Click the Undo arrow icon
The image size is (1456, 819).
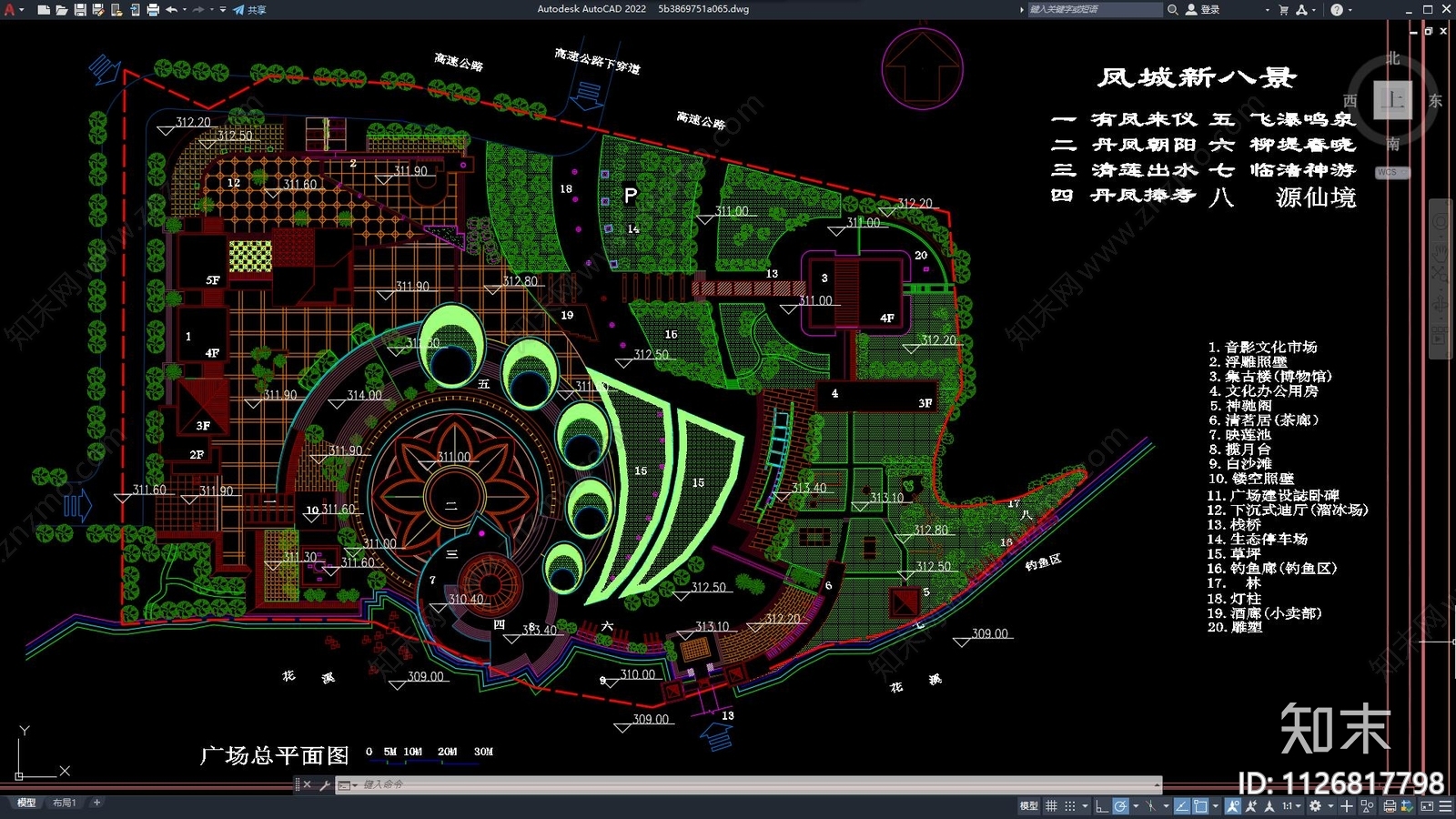click(x=171, y=10)
